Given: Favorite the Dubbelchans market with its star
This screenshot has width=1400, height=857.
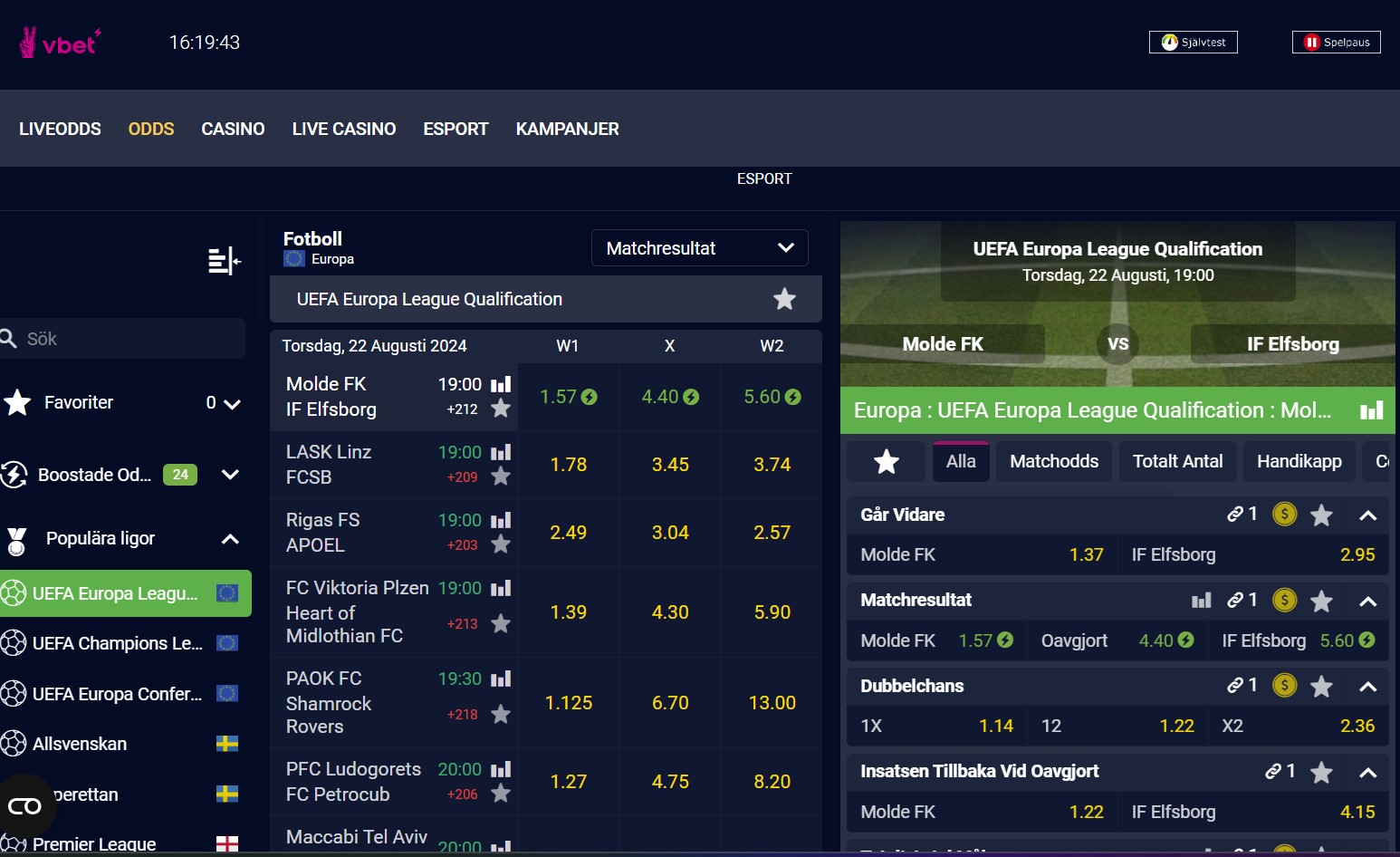Looking at the screenshot, I should [x=1320, y=686].
